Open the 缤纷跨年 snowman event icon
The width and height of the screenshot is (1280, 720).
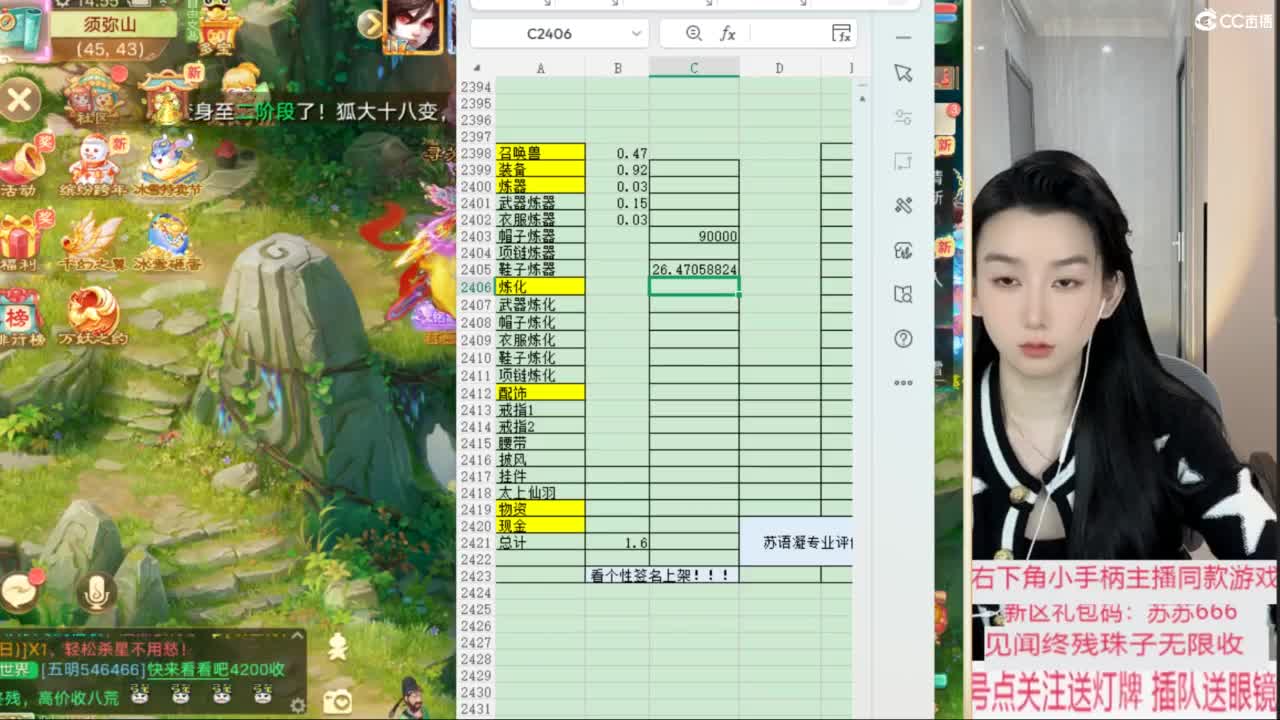(x=93, y=165)
